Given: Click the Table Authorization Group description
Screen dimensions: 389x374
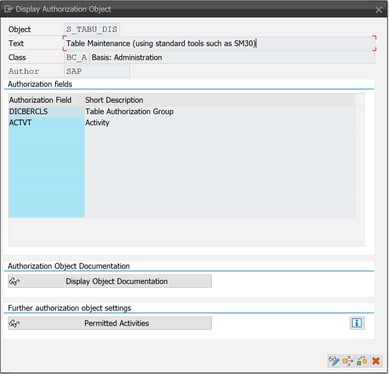Looking at the screenshot, I should [x=129, y=111].
